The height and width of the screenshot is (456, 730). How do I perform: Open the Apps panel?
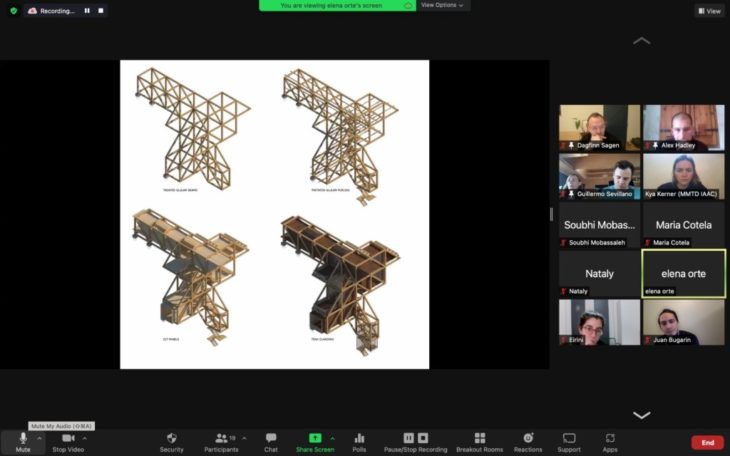tap(610, 439)
